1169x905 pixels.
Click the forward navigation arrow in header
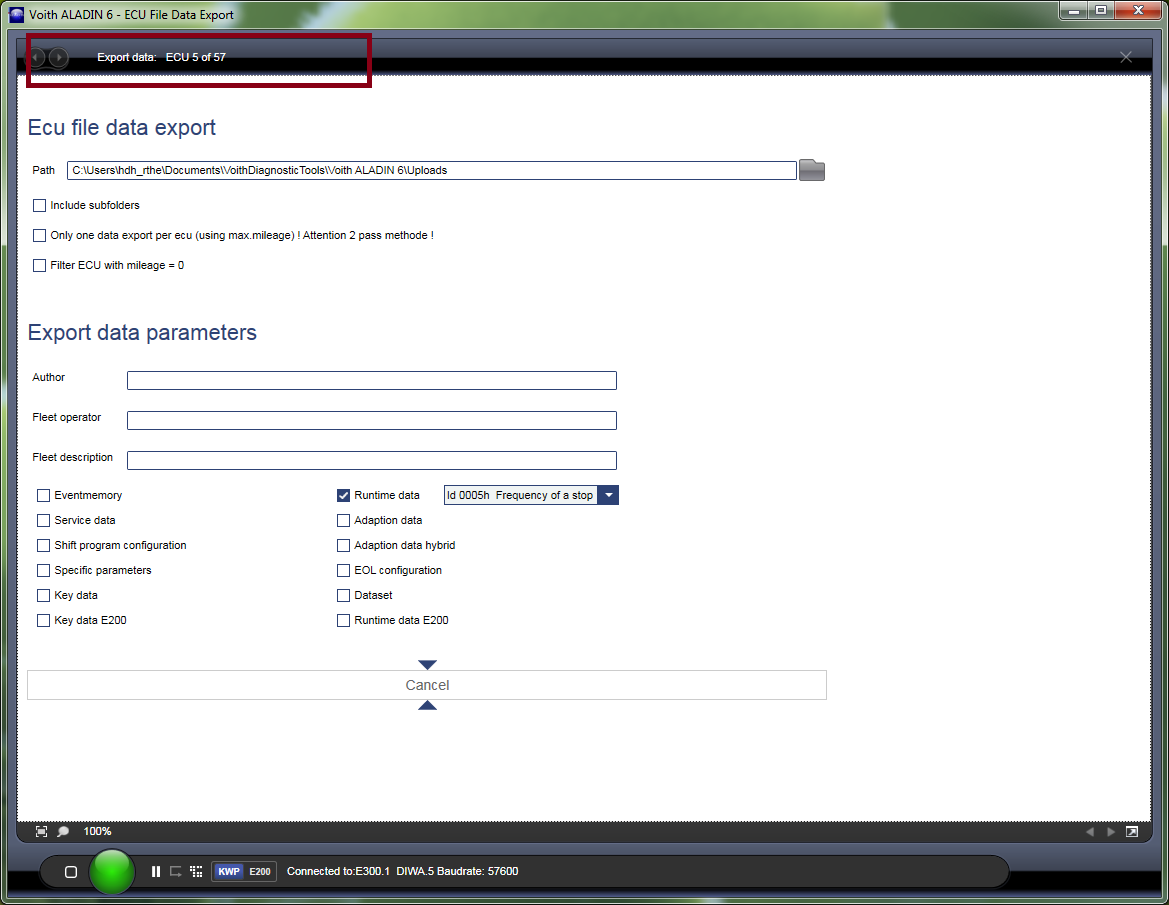[59, 57]
